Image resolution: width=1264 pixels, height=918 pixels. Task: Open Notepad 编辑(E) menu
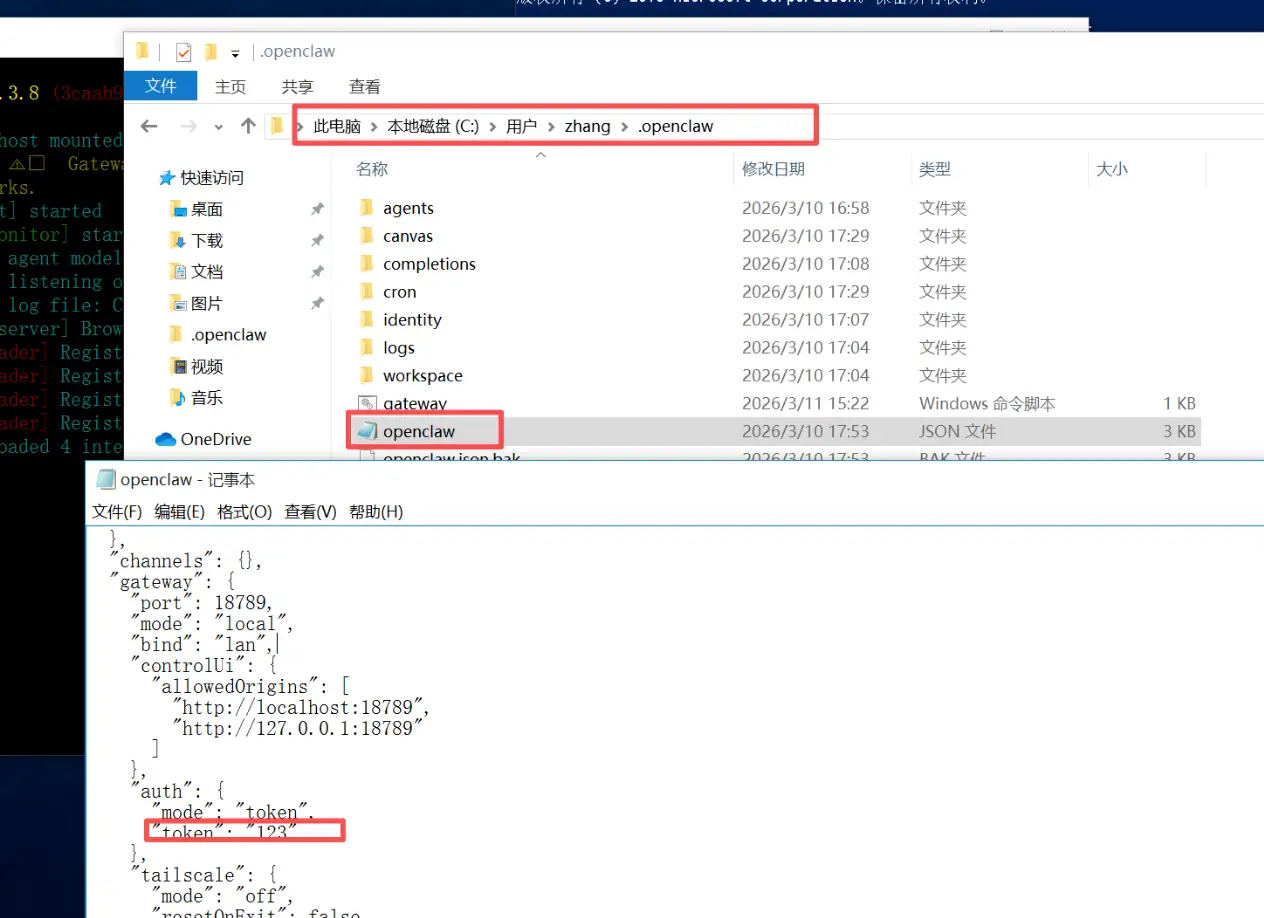[179, 512]
